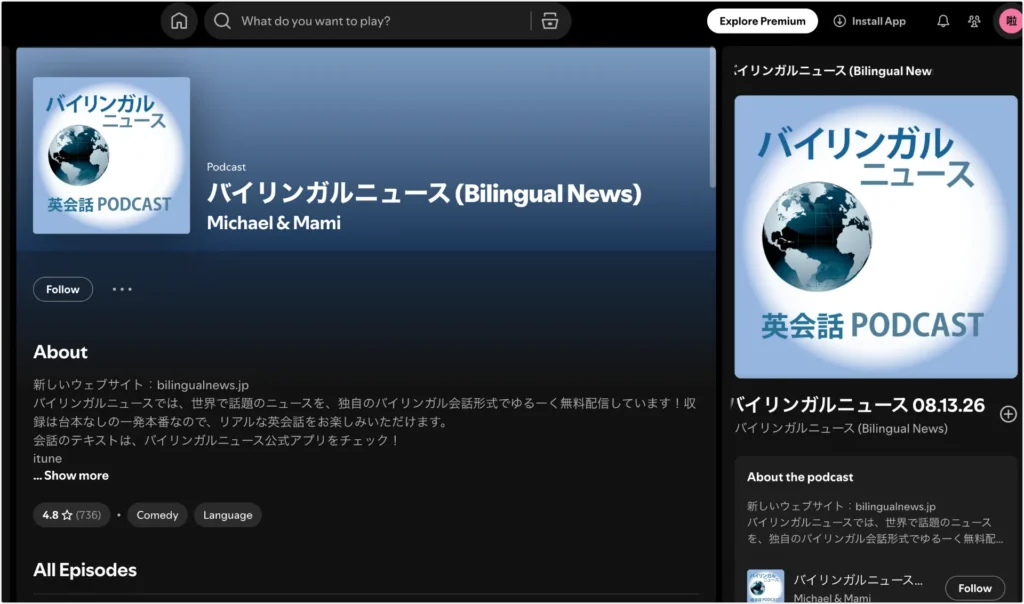Add episode 08.13.26 with plus icon

[x=1008, y=414]
